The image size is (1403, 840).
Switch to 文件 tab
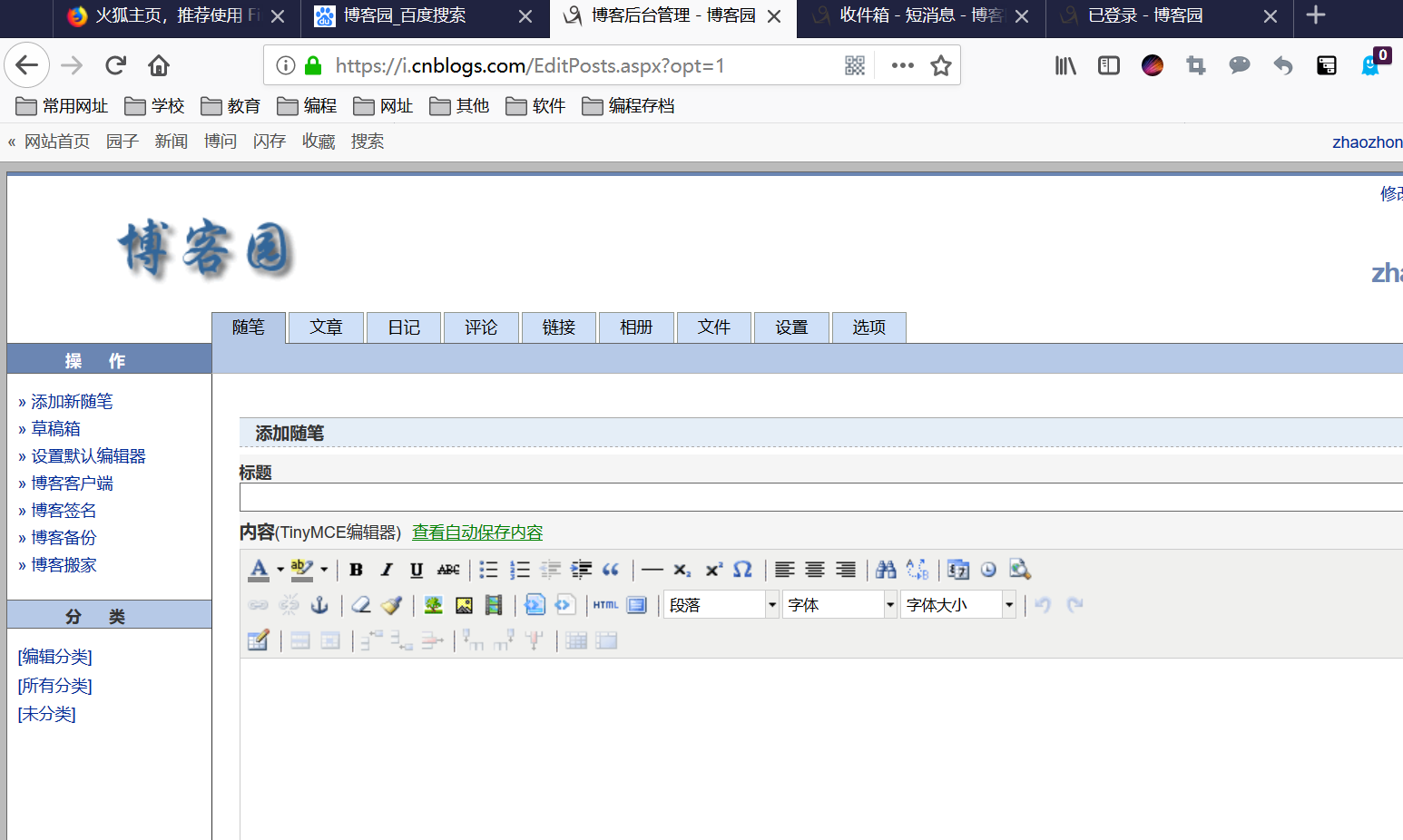(x=714, y=327)
